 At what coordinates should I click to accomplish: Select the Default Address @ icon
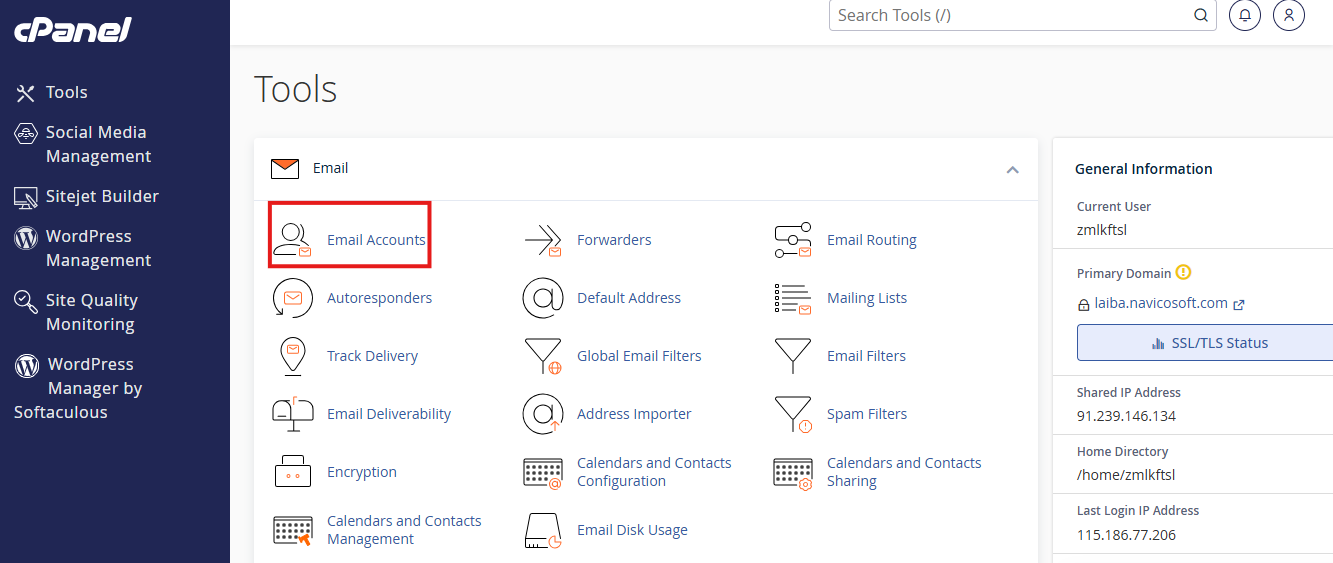(543, 298)
